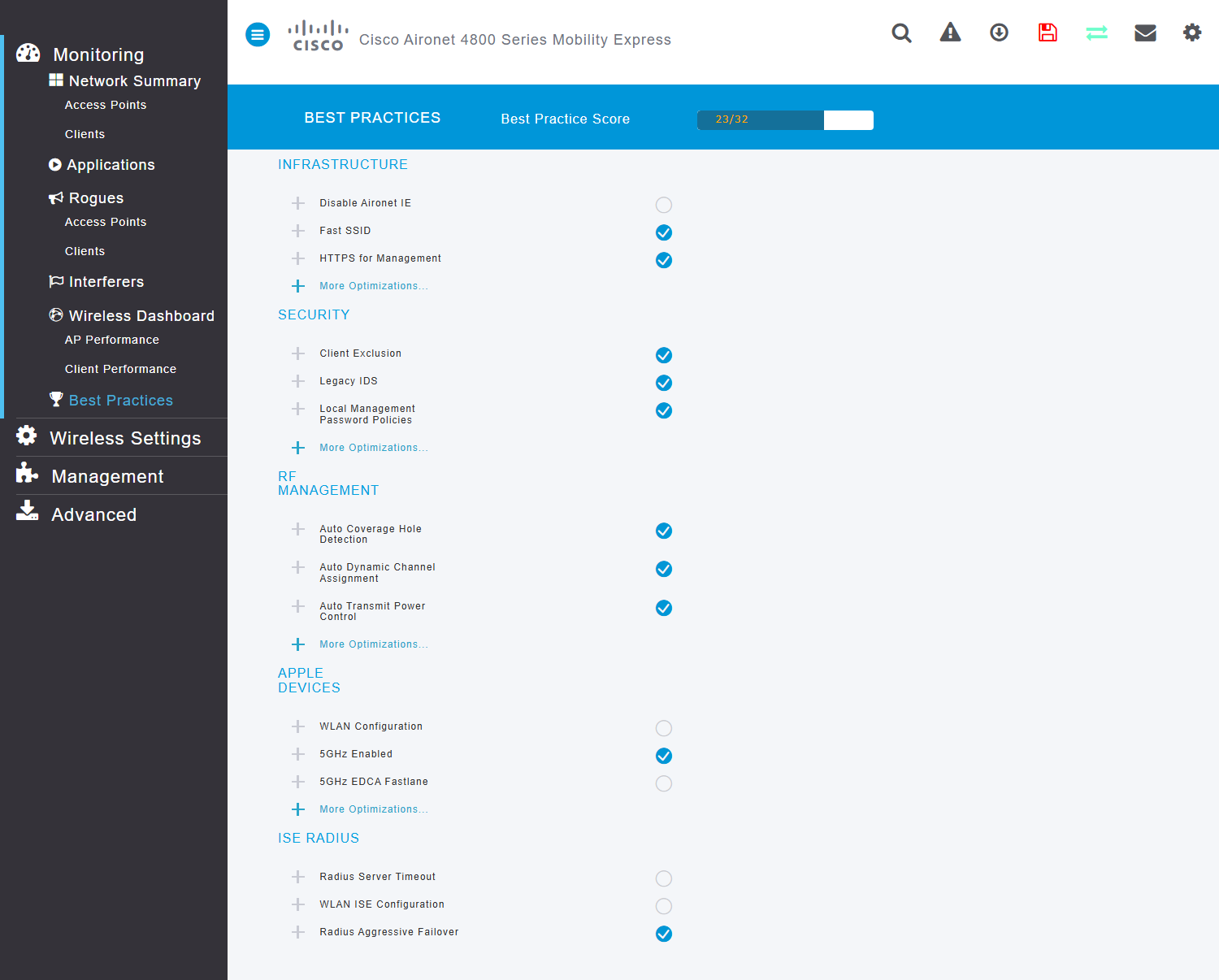Toggle the 5GHz Enabled checkmark
The height and width of the screenshot is (980, 1219).
click(x=664, y=756)
